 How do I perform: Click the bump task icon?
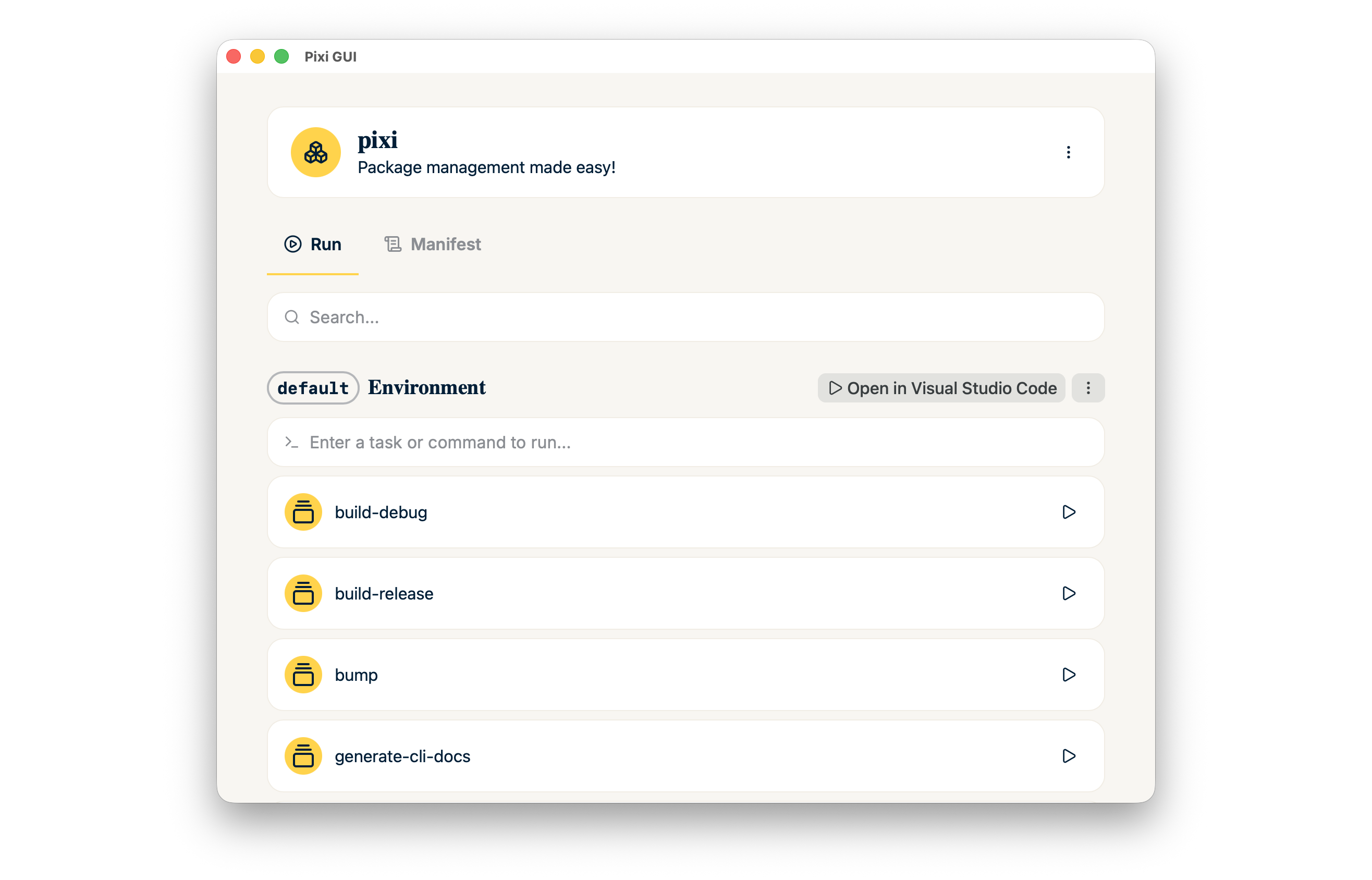click(x=303, y=675)
